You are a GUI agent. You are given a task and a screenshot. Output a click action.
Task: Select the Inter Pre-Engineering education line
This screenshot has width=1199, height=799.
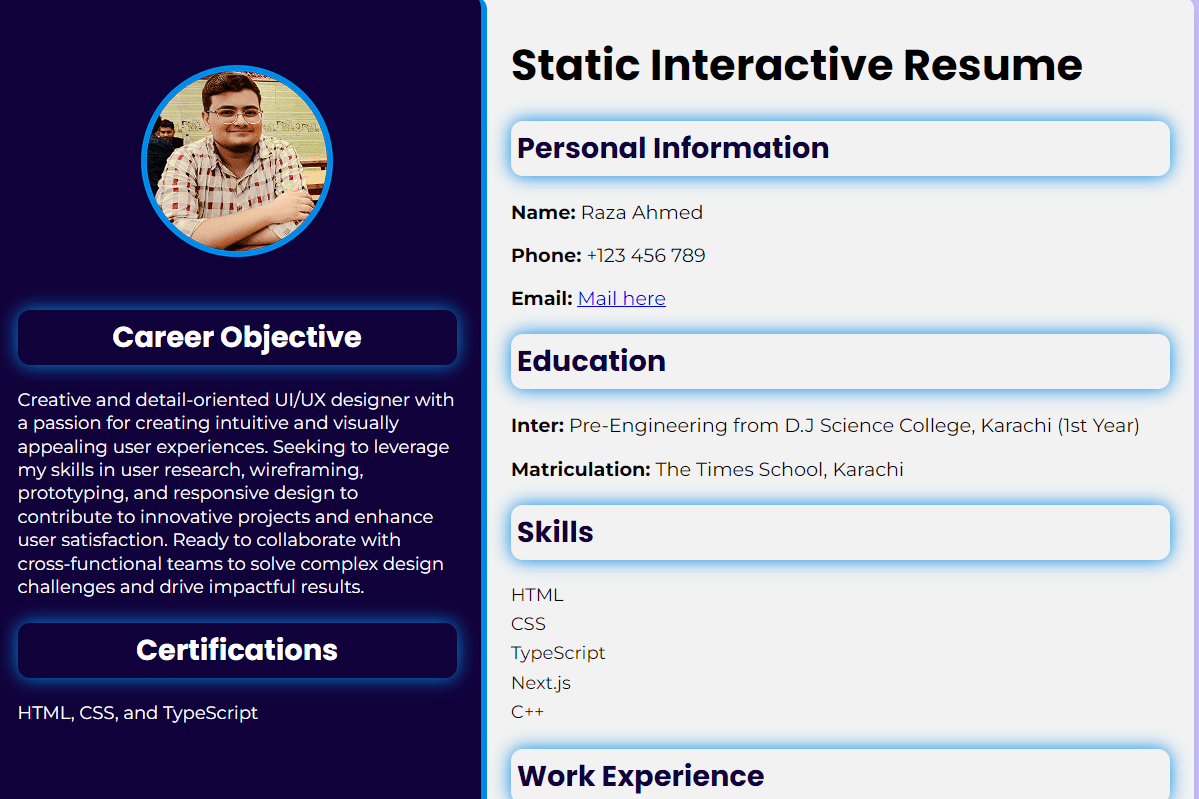pyautogui.click(x=825, y=425)
